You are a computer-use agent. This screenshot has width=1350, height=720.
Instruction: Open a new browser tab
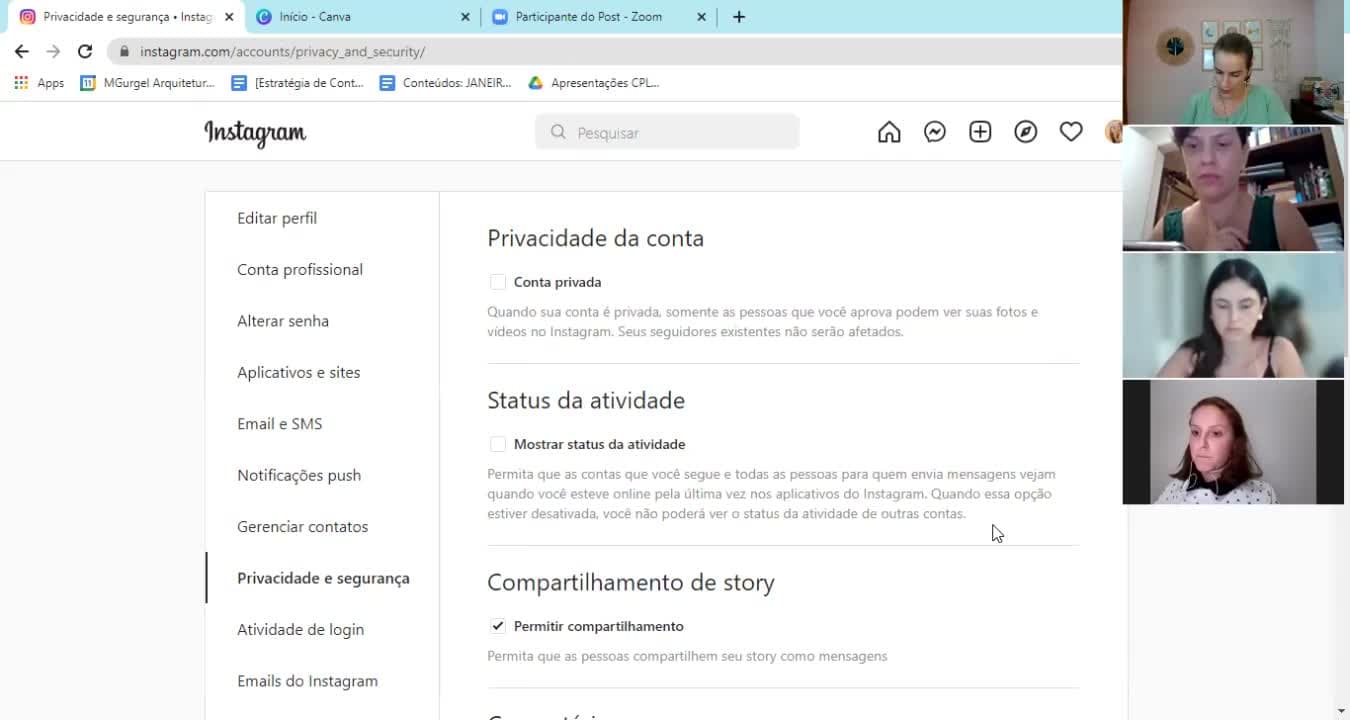click(x=739, y=16)
